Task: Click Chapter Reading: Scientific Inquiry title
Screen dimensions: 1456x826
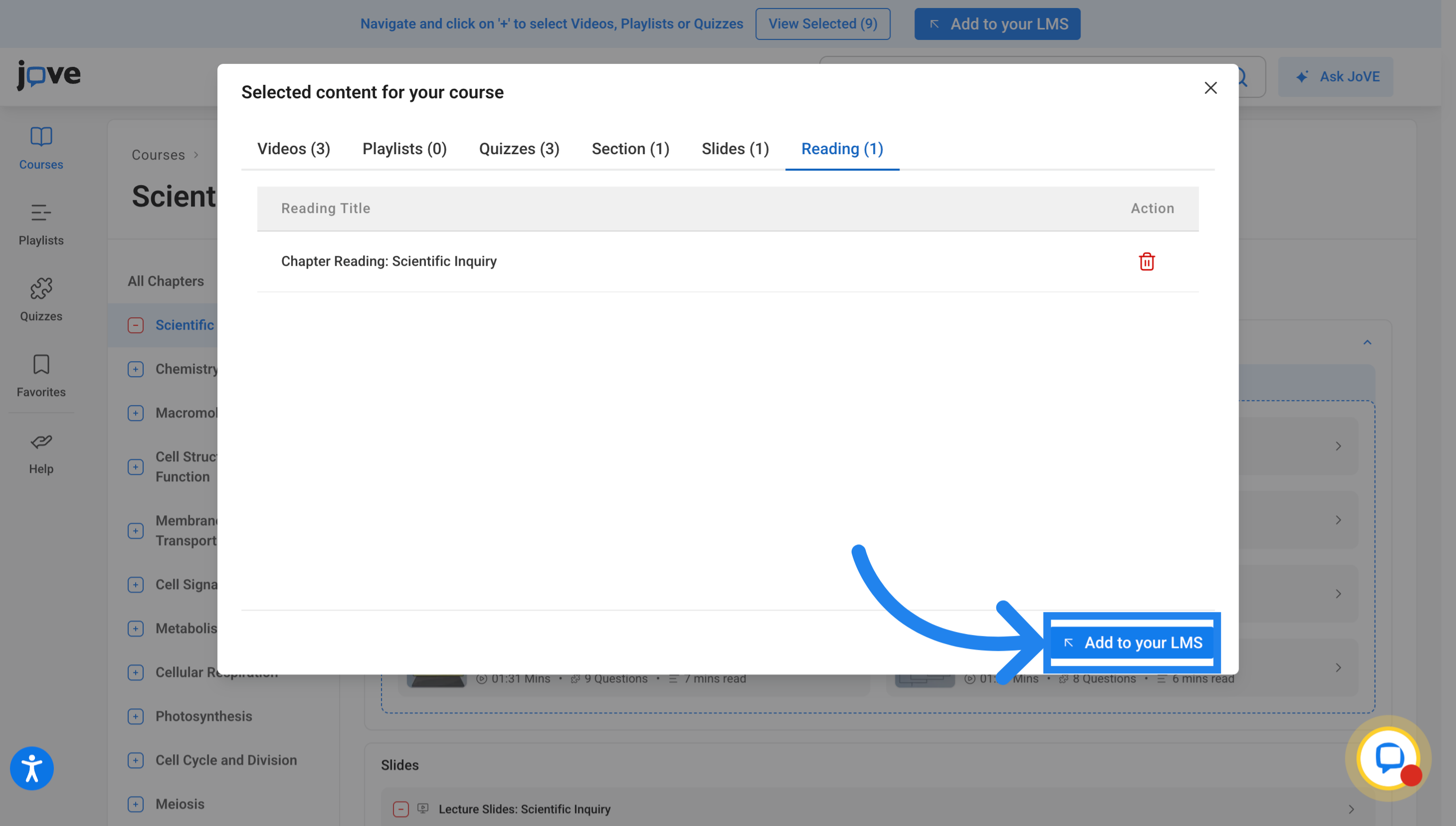Action: coord(389,261)
